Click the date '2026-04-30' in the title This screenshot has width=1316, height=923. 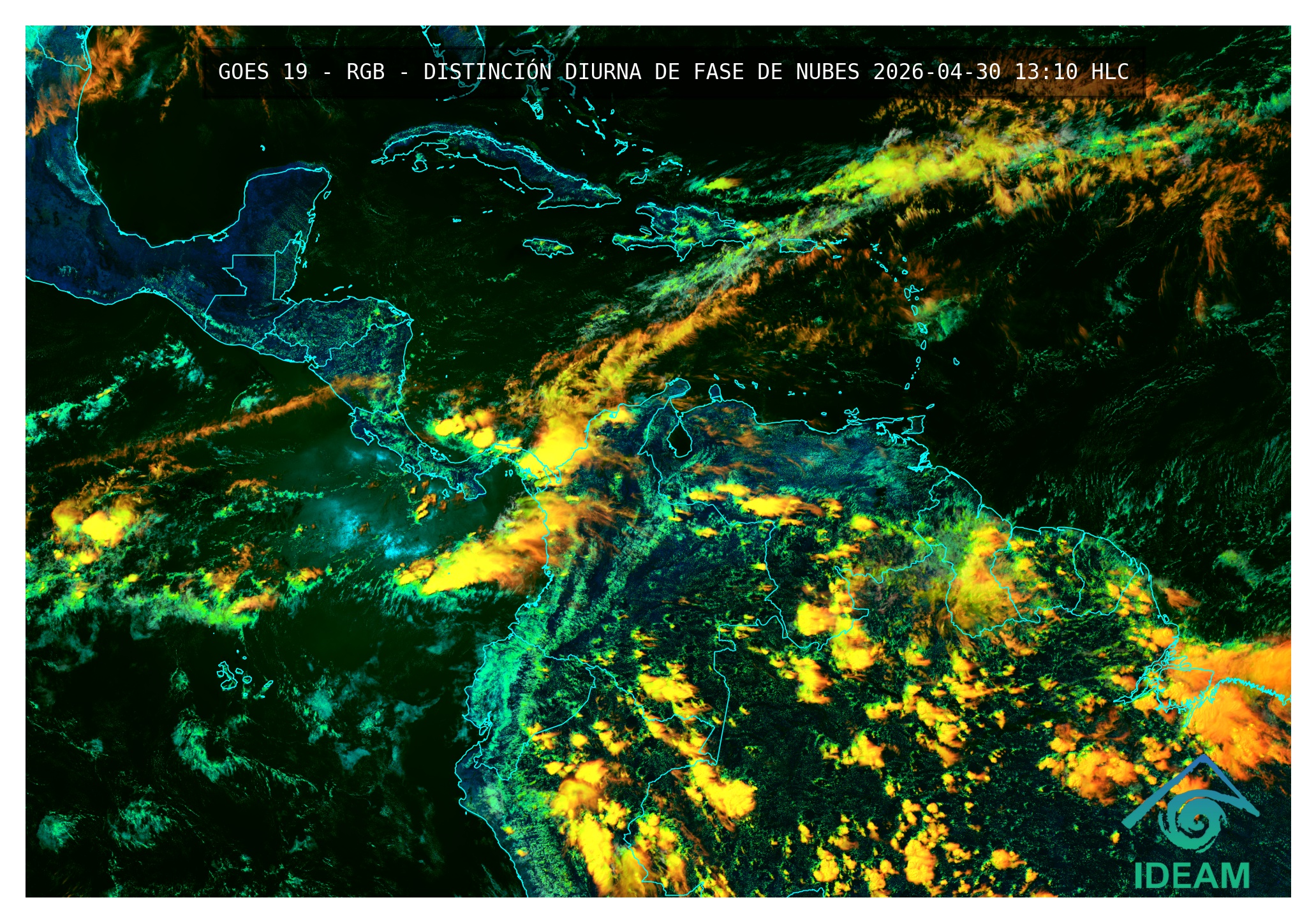pyautogui.click(x=936, y=72)
